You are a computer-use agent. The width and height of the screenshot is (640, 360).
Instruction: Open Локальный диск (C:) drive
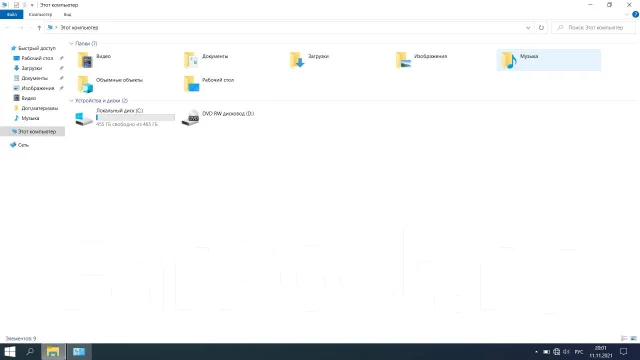point(125,118)
